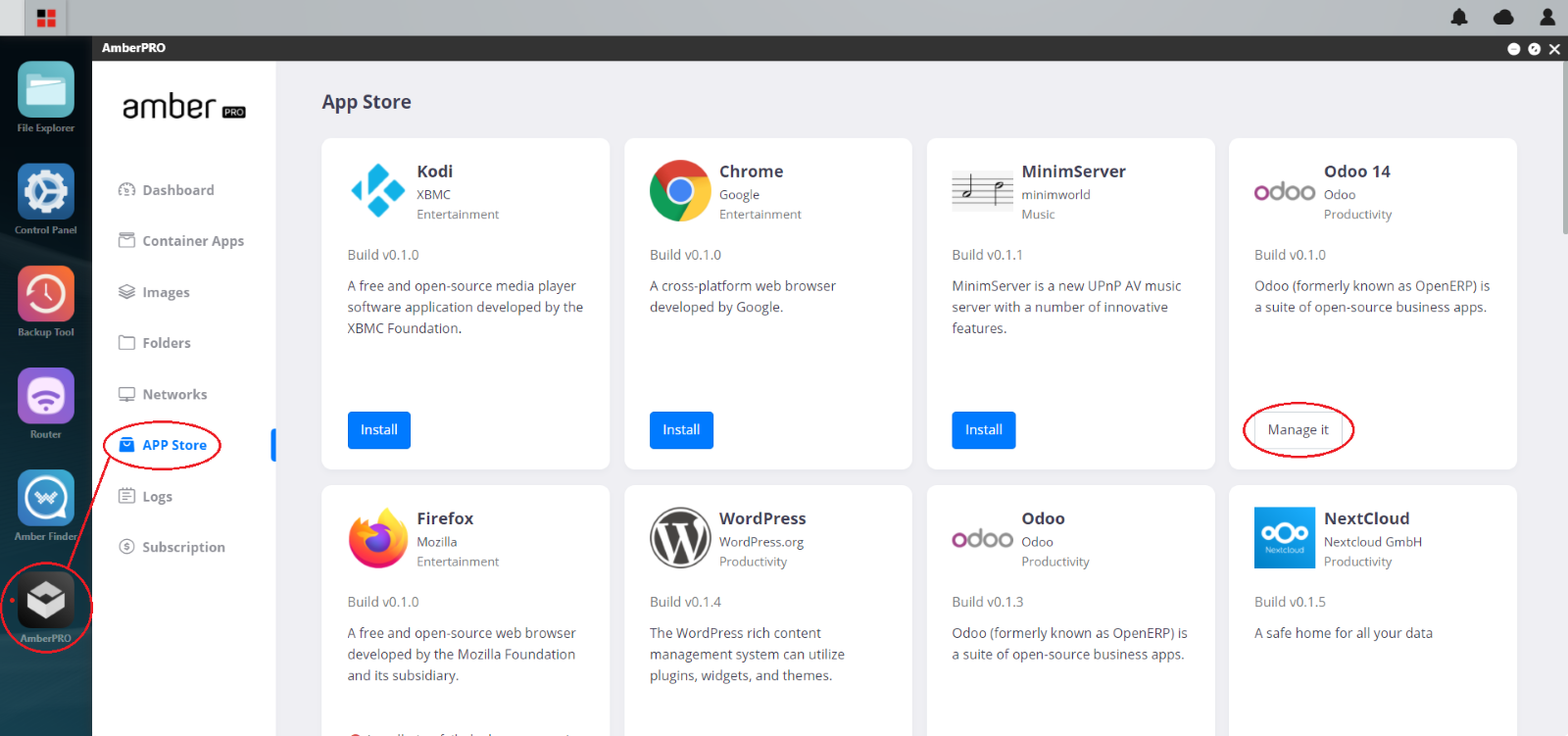Screen dimensions: 1568x736
Task: Click the Chrome app logo
Action: pos(680,190)
